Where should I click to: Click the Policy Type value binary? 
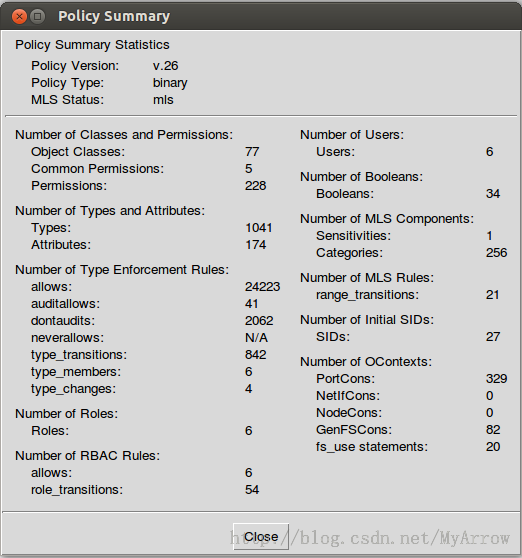[x=170, y=83]
